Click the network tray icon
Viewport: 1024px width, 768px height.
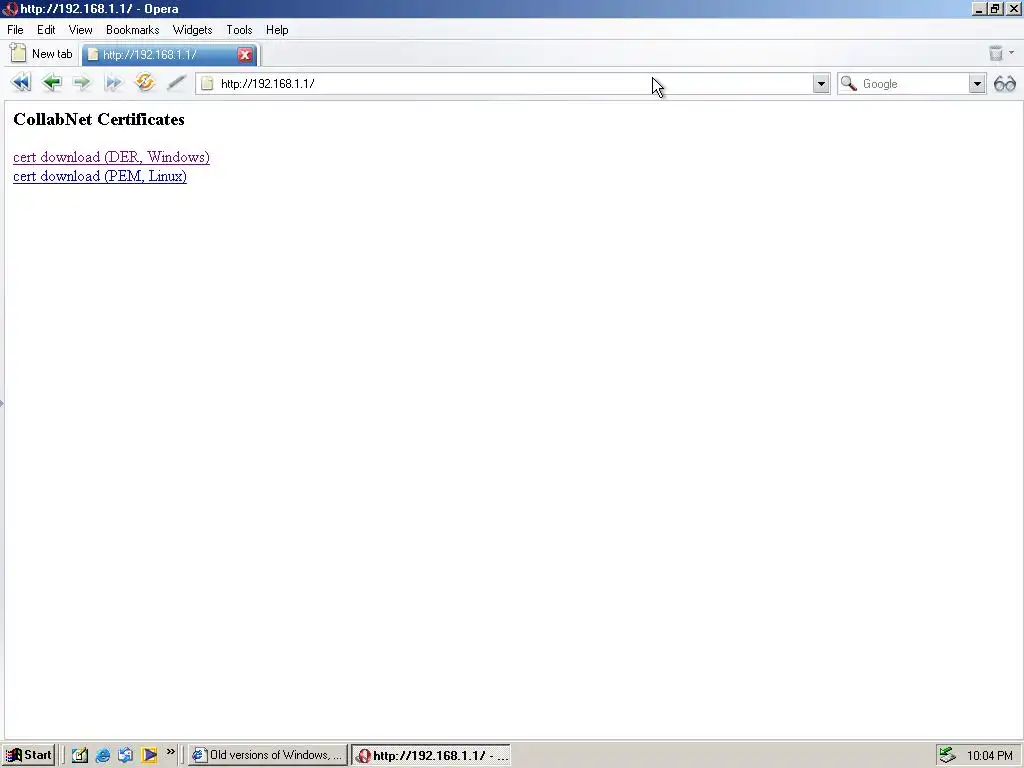pyautogui.click(x=948, y=756)
